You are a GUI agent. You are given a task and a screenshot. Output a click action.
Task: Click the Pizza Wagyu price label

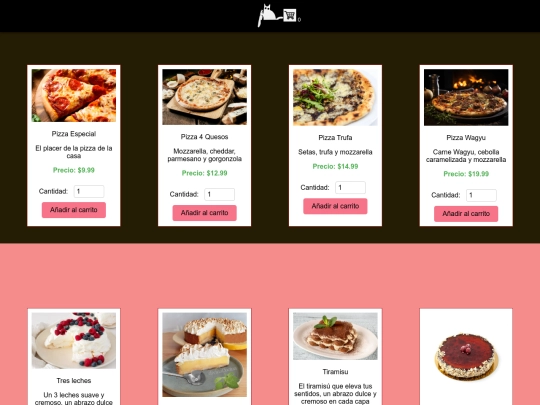[x=466, y=174]
